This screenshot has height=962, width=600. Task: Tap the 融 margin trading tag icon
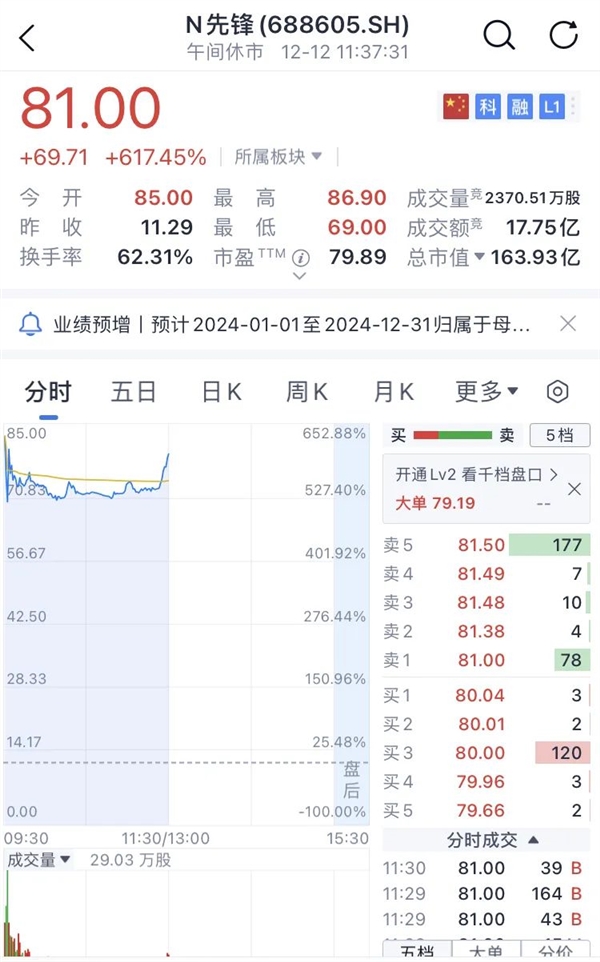click(x=519, y=104)
